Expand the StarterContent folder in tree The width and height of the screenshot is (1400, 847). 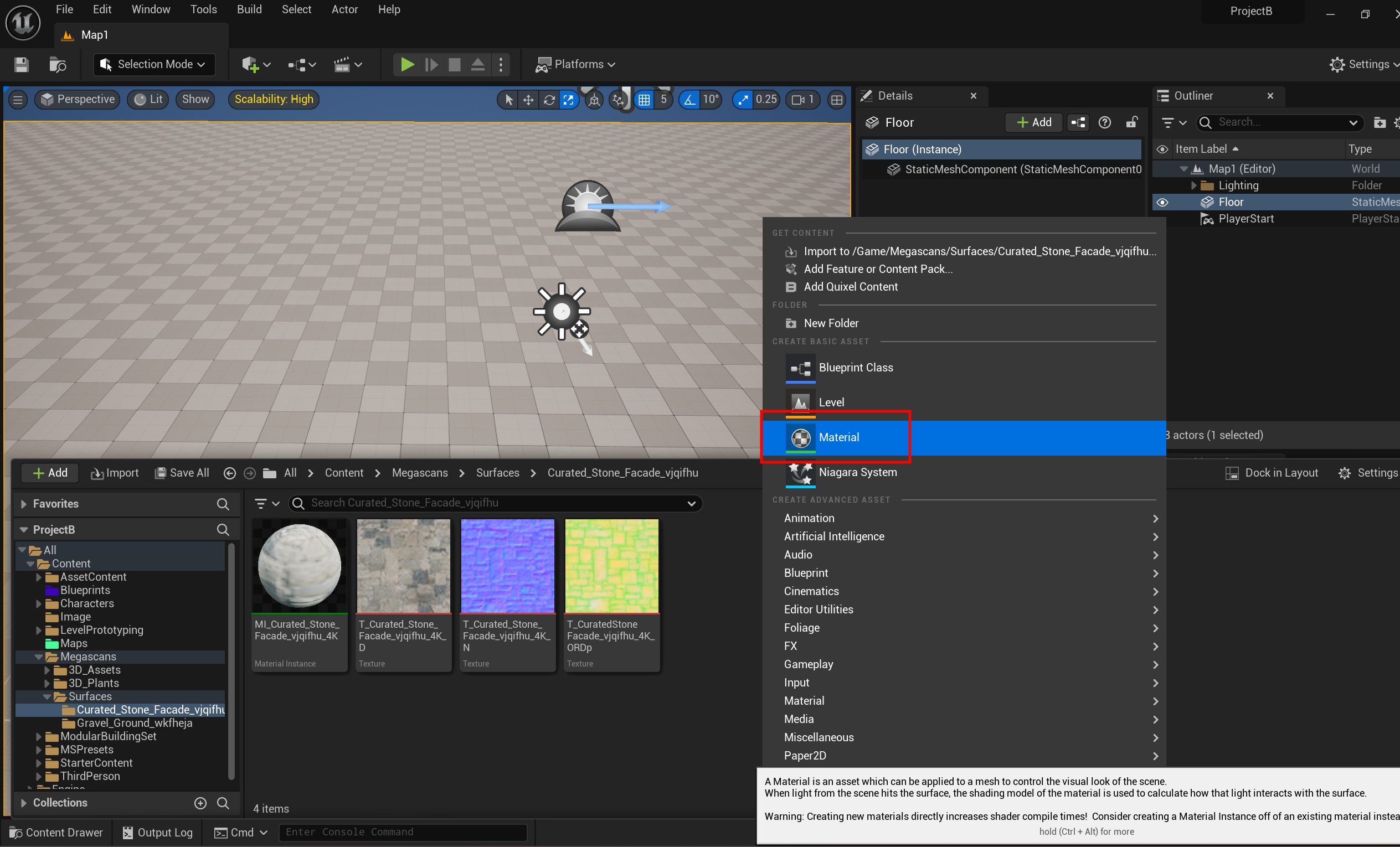click(x=39, y=763)
